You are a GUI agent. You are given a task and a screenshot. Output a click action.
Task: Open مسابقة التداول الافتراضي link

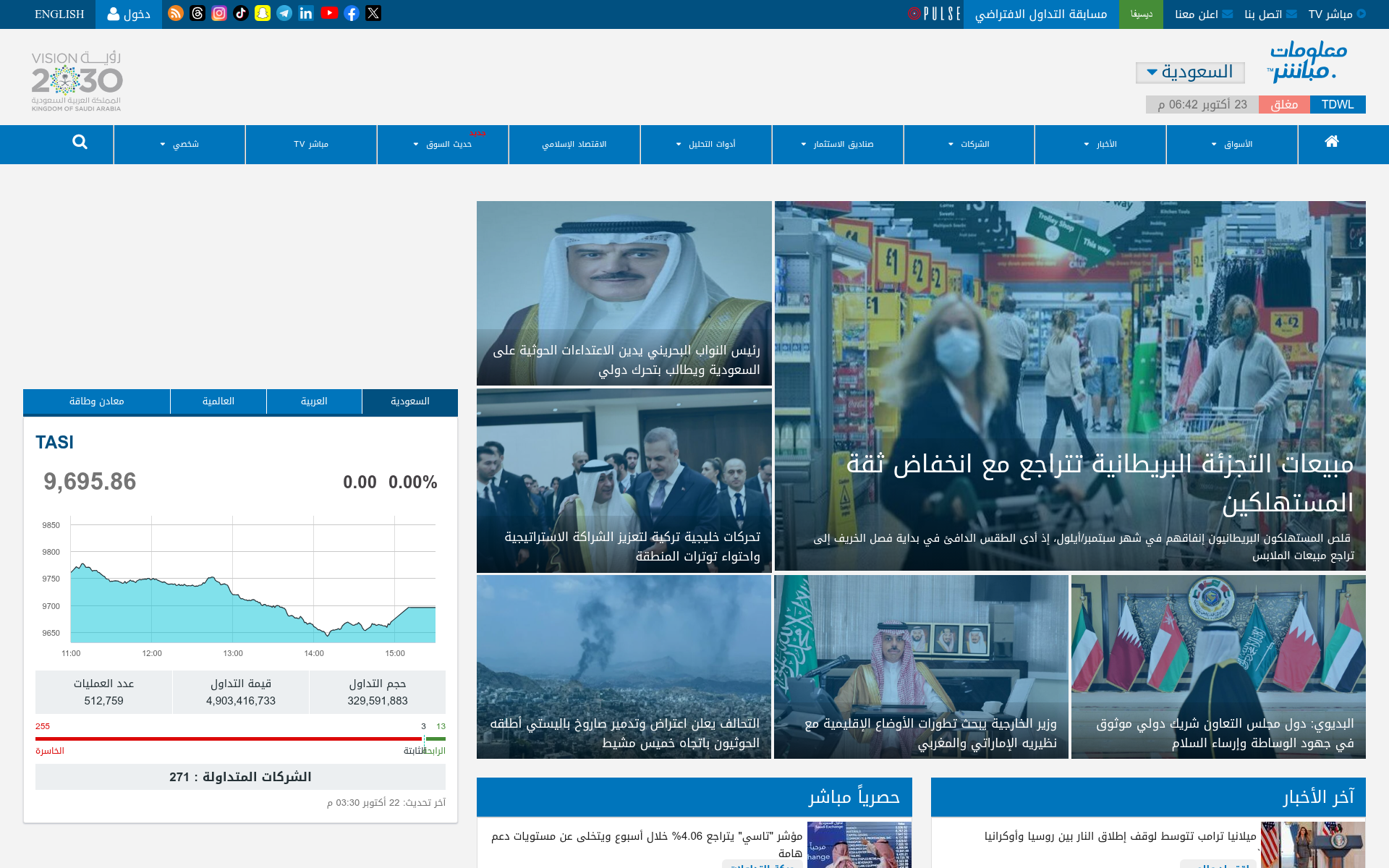point(1041,14)
